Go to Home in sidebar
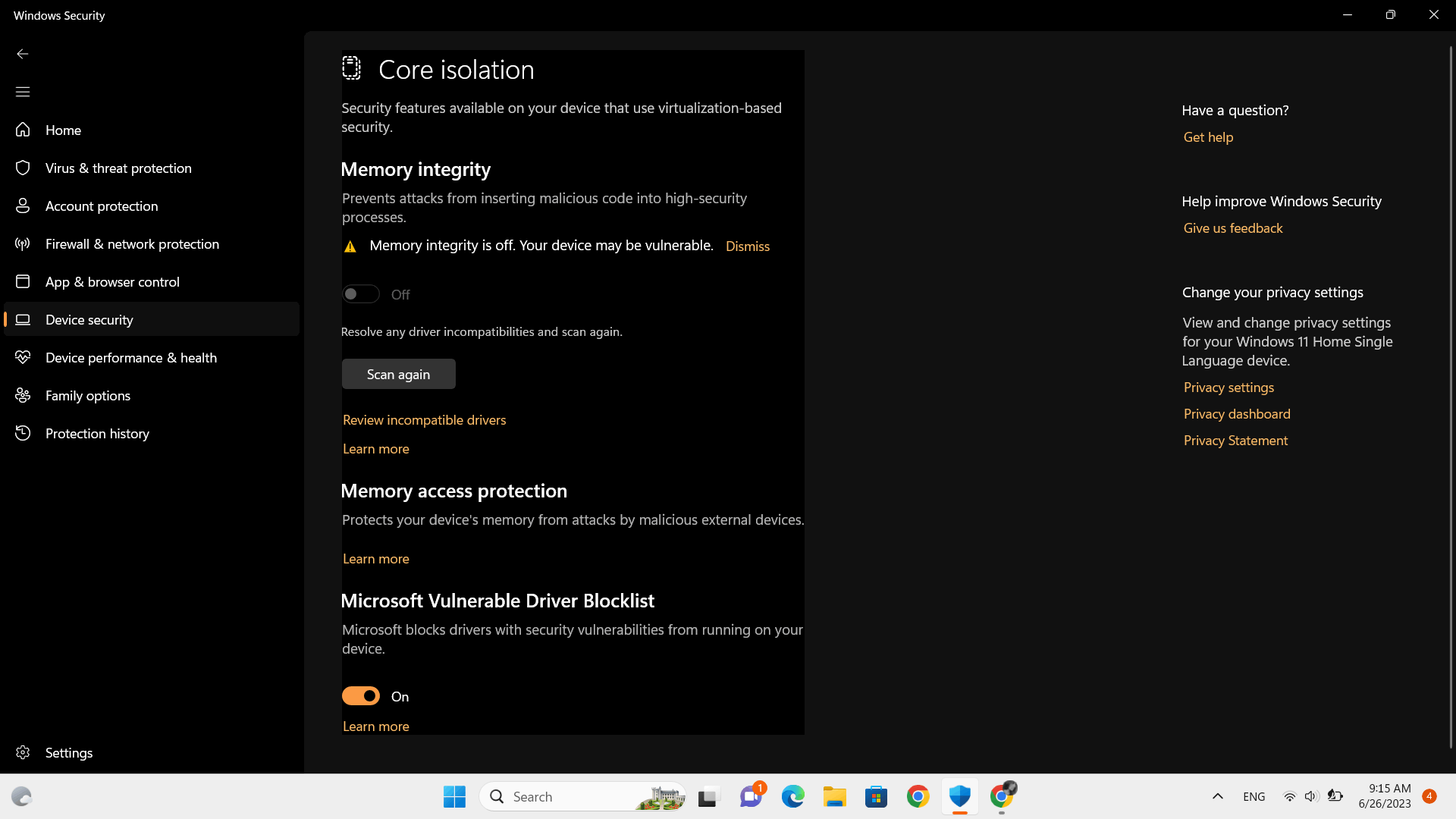 click(152, 130)
